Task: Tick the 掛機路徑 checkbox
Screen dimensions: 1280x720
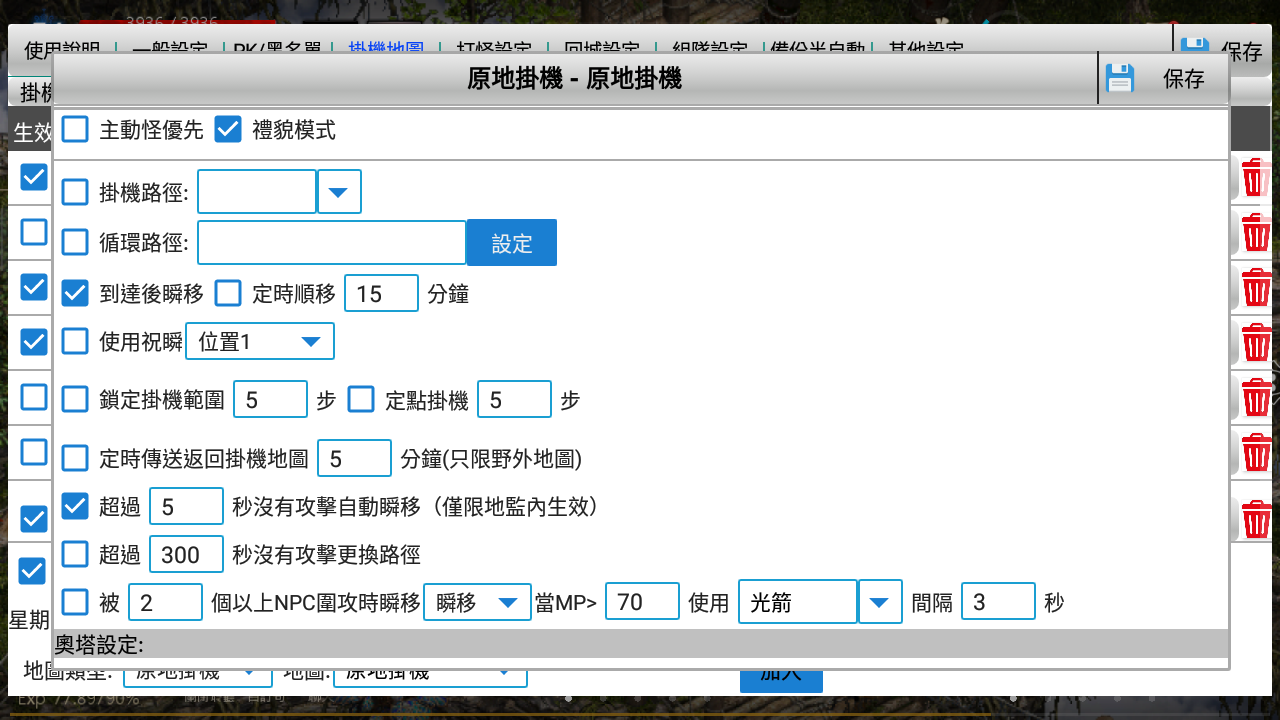Action: 75,191
